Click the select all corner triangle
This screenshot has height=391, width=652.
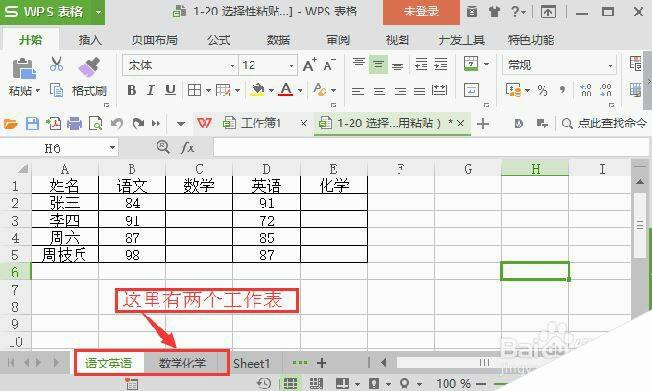point(22,169)
